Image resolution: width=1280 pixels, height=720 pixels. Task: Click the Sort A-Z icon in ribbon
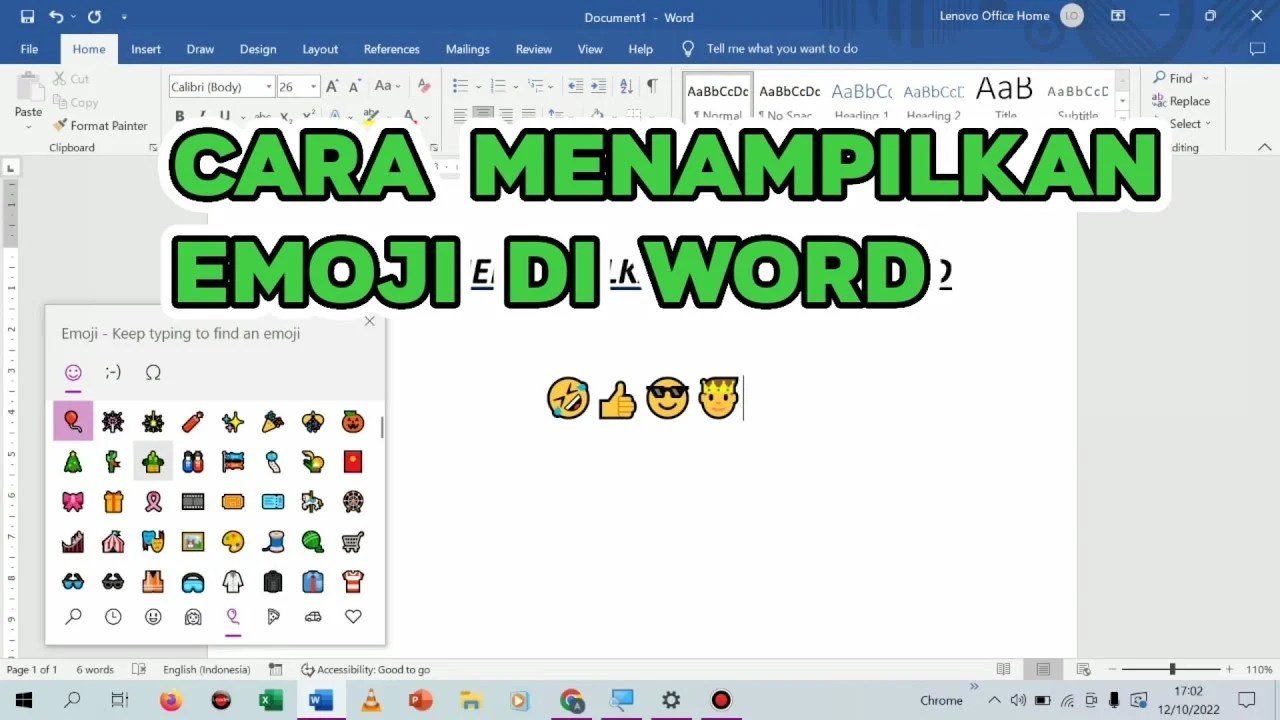point(626,86)
